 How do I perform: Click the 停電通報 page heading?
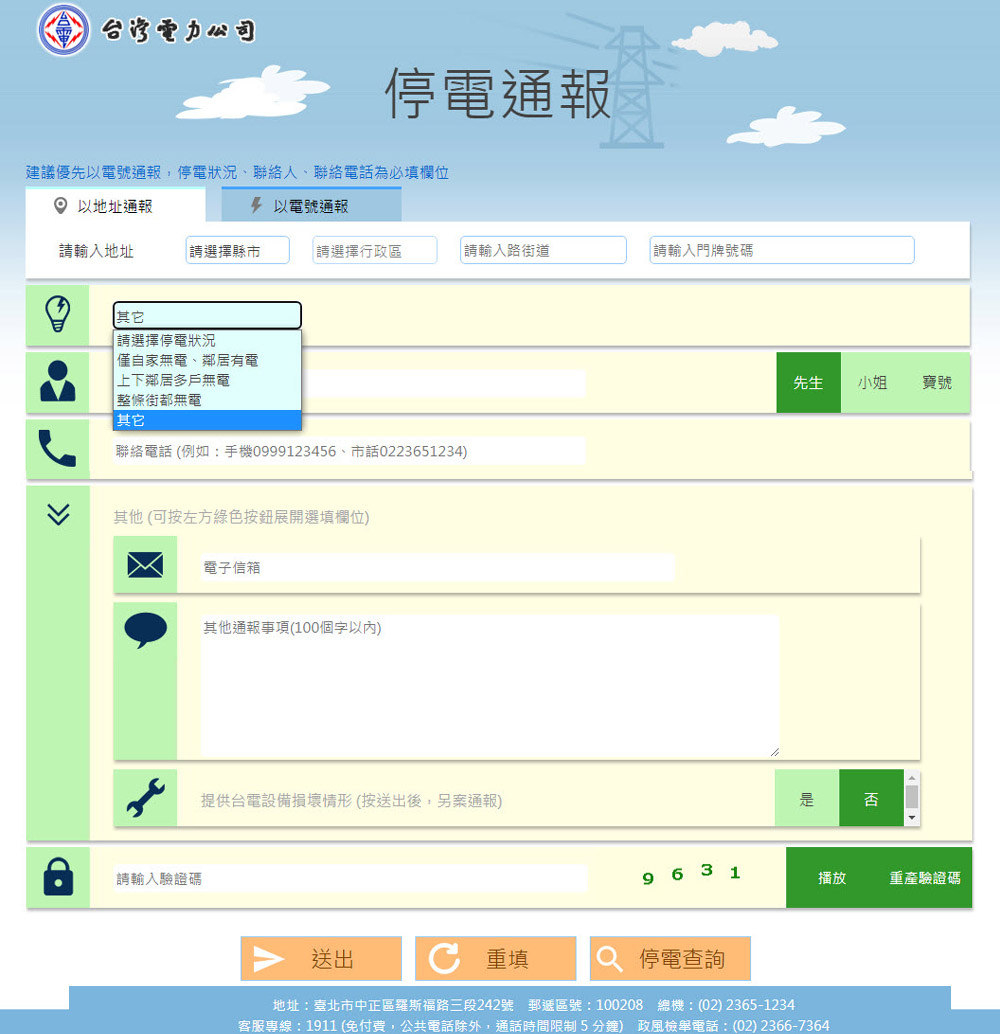click(x=499, y=93)
